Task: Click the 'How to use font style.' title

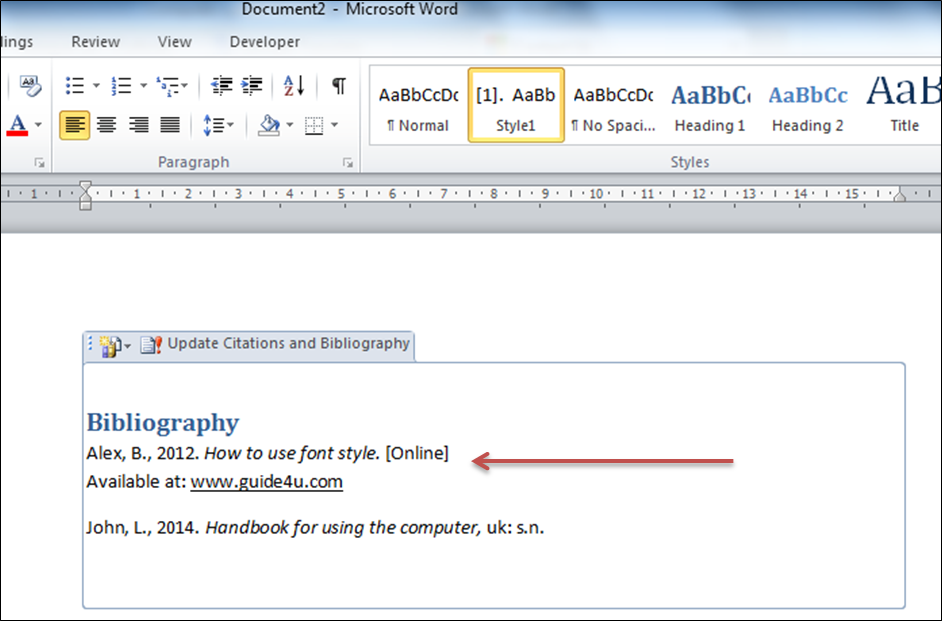Action: click(292, 453)
